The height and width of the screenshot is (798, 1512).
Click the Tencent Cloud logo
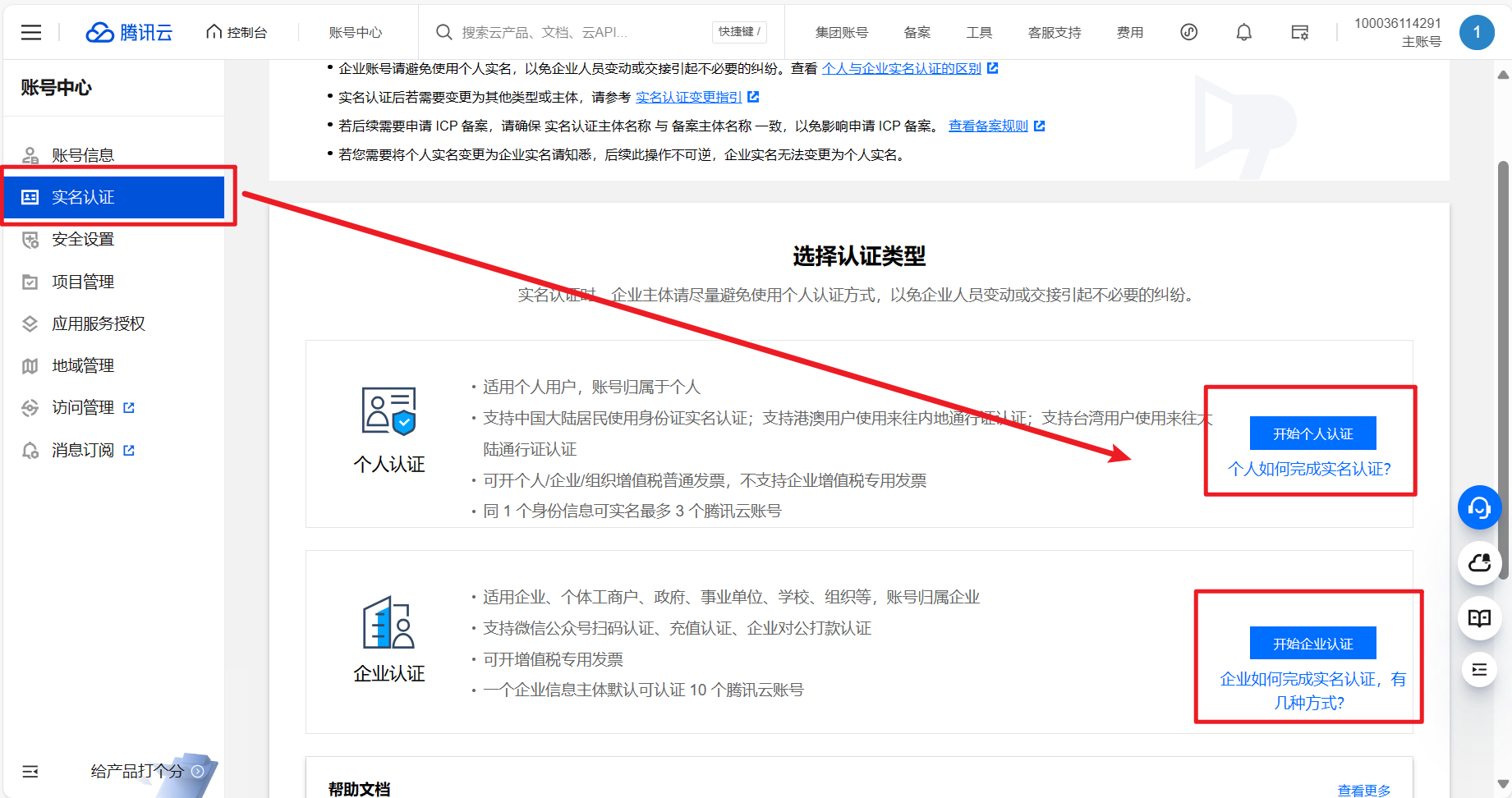tap(129, 32)
